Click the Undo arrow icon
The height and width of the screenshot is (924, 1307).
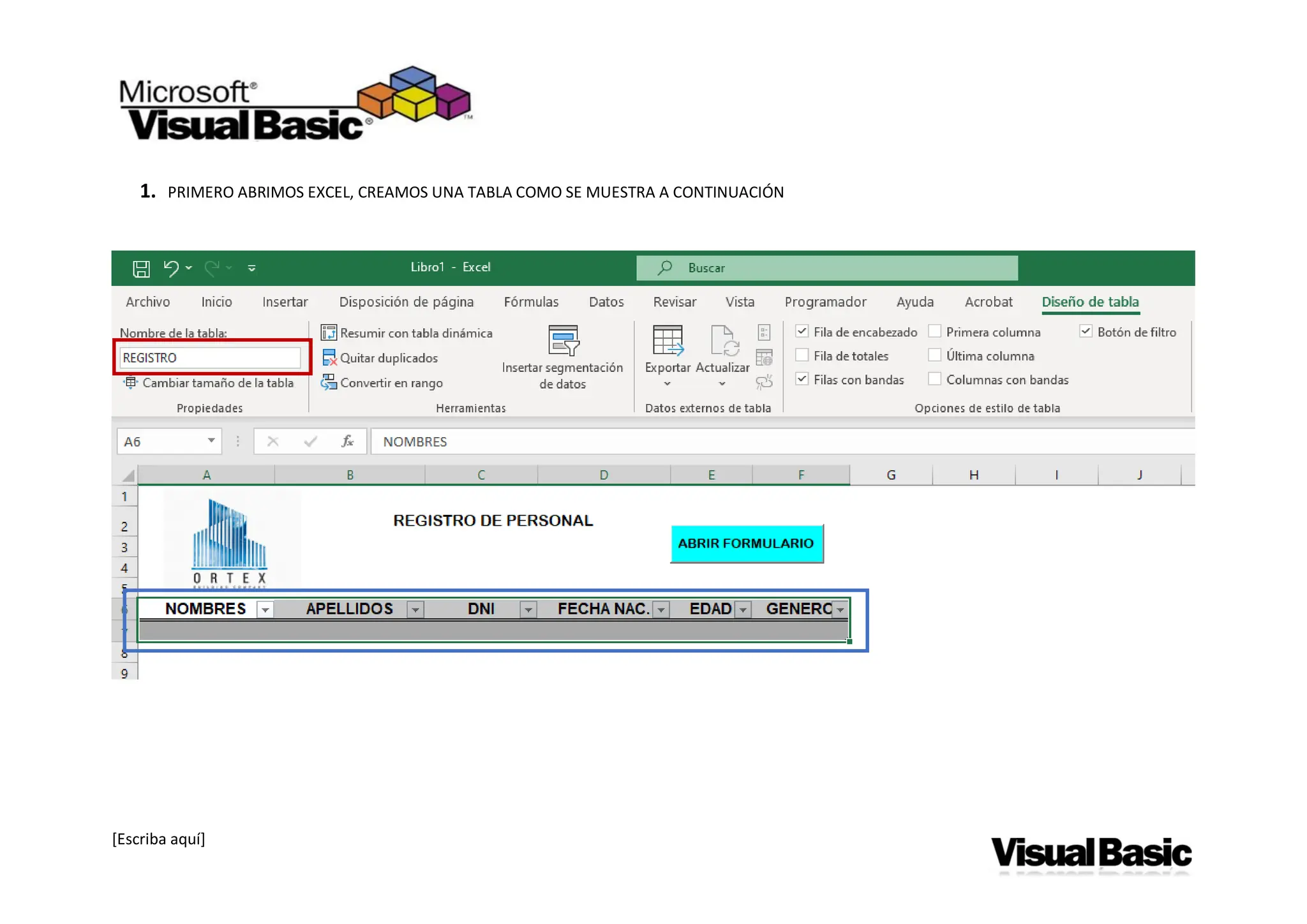tap(170, 268)
